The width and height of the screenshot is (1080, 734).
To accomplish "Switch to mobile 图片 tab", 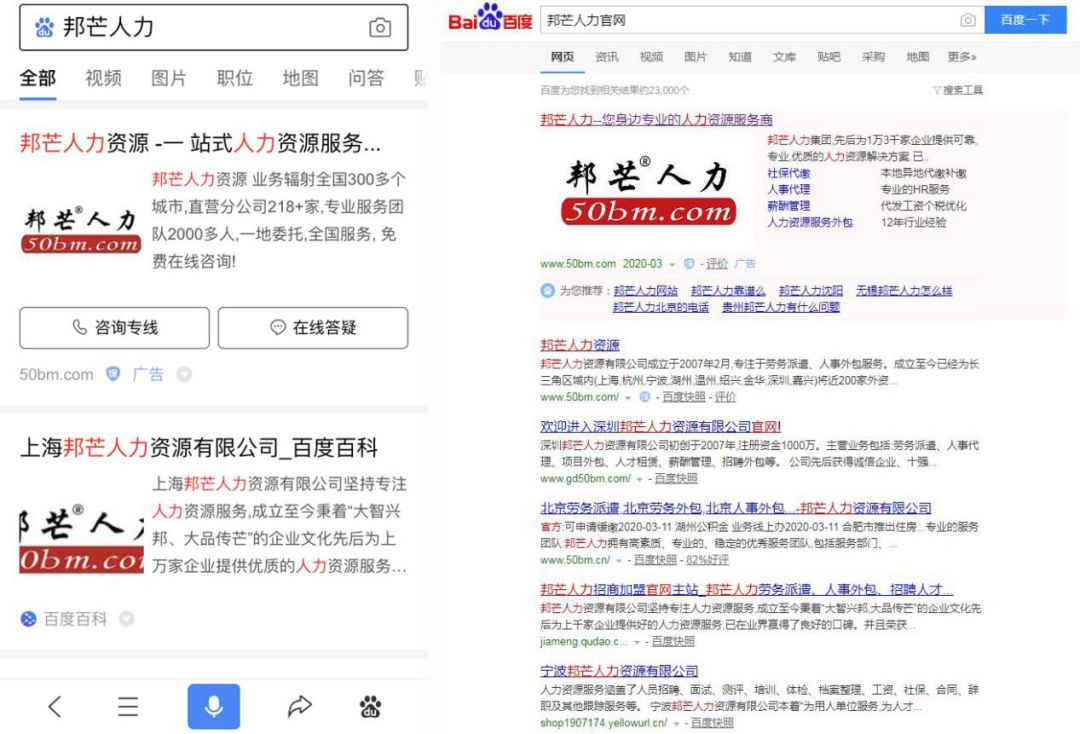I will pos(169,78).
